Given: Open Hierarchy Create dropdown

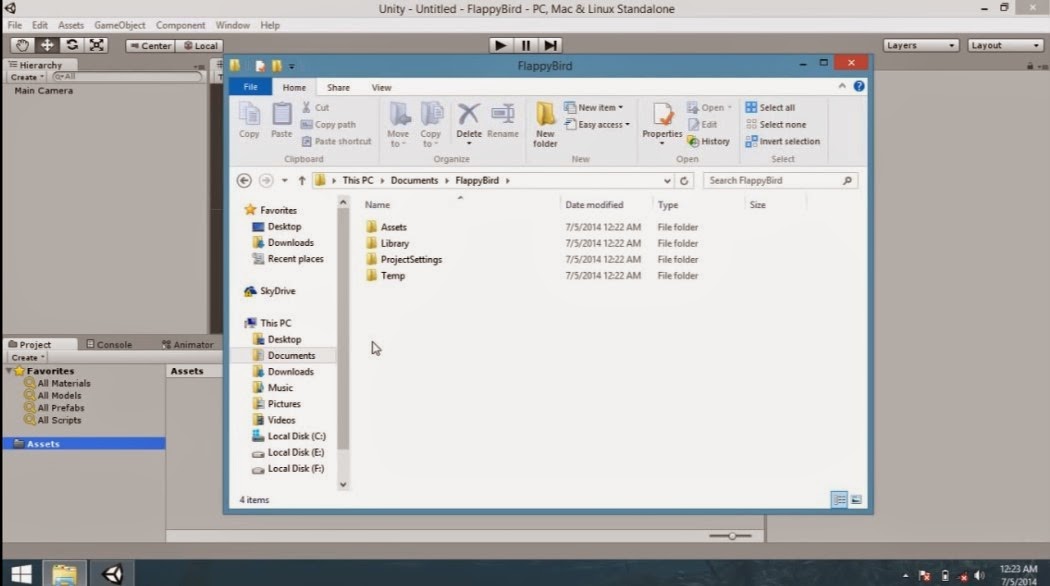Looking at the screenshot, I should click(27, 77).
